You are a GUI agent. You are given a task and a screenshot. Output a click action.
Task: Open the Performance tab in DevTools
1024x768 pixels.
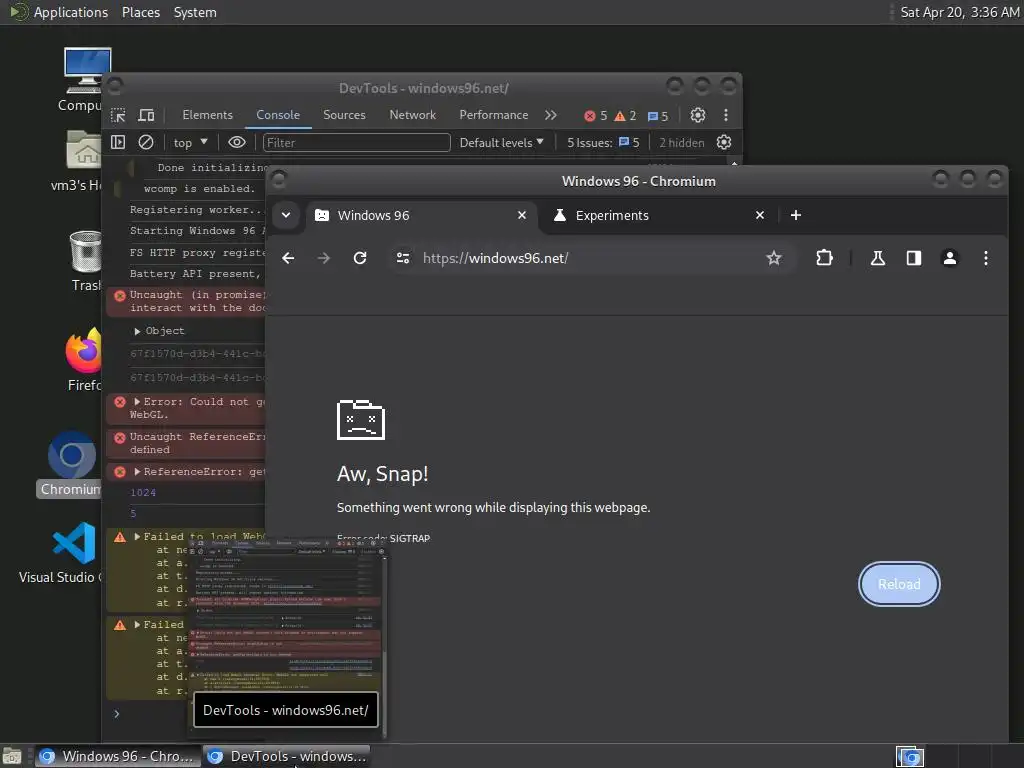click(494, 115)
